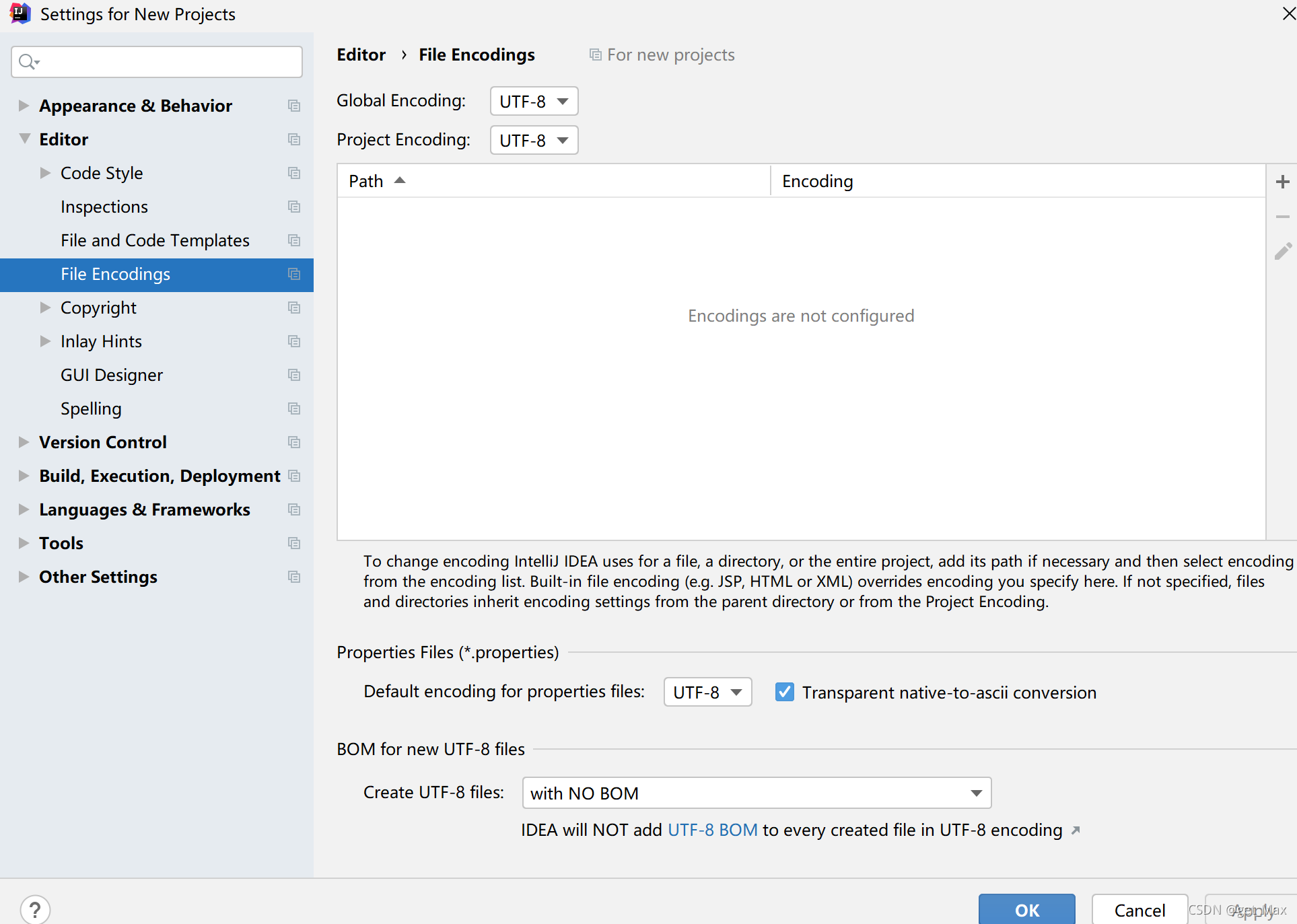Click the project-level icon beside Version Control

(294, 442)
